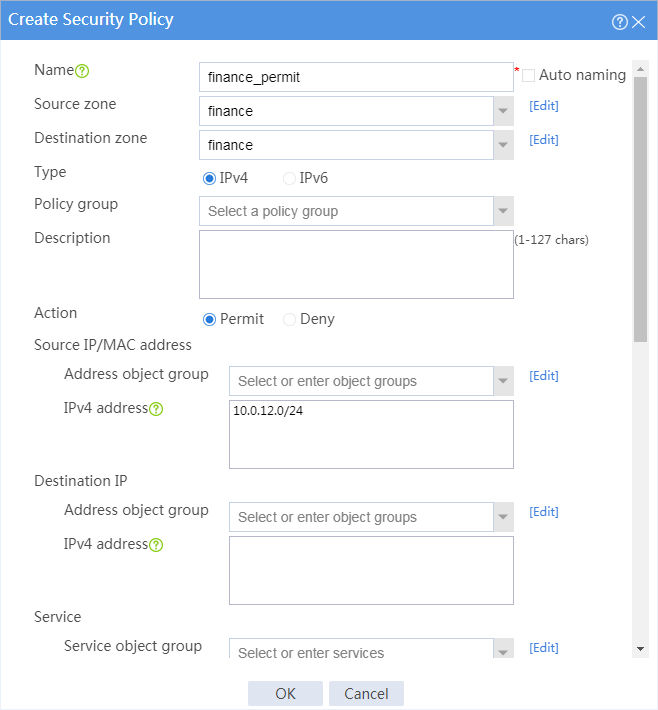The image size is (658, 710).
Task: Select IPv4 type radio button
Action: pyautogui.click(x=209, y=178)
